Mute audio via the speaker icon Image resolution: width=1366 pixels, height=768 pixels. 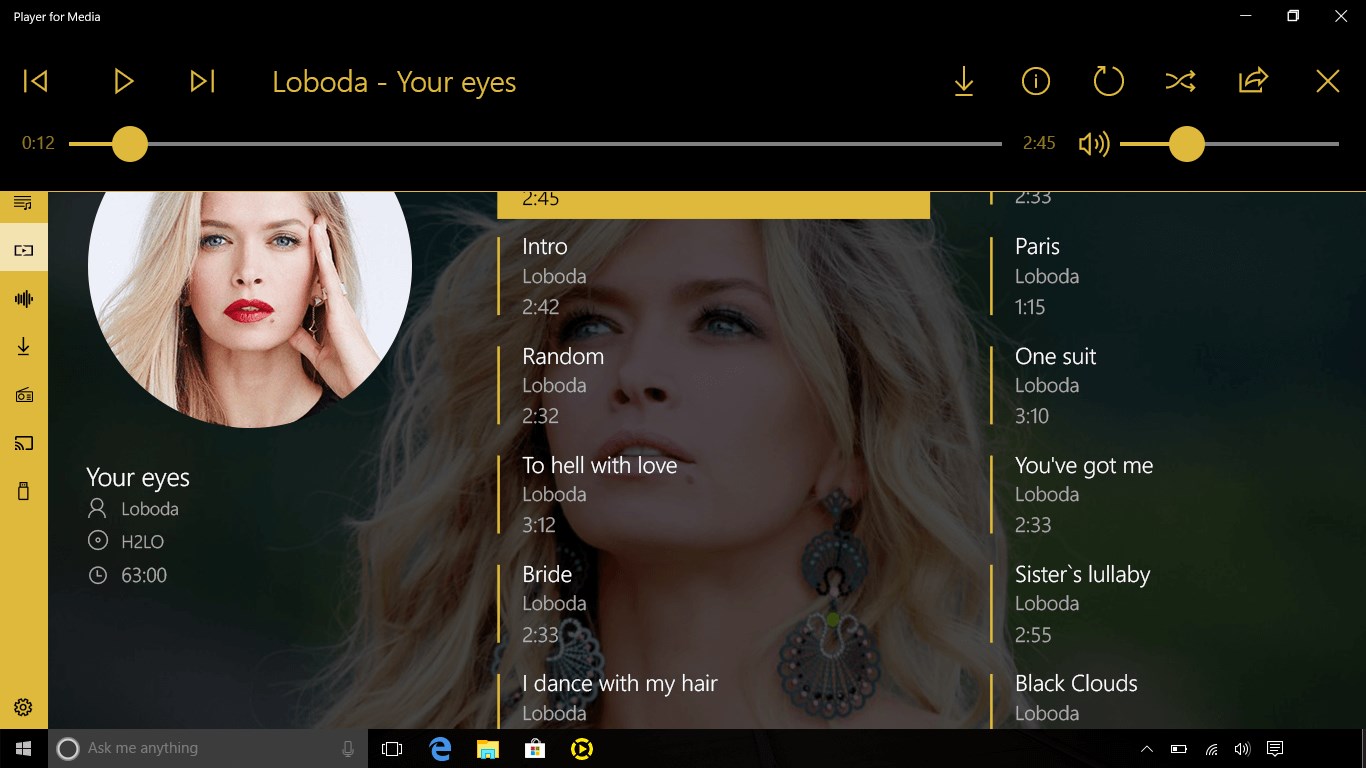click(x=1094, y=144)
